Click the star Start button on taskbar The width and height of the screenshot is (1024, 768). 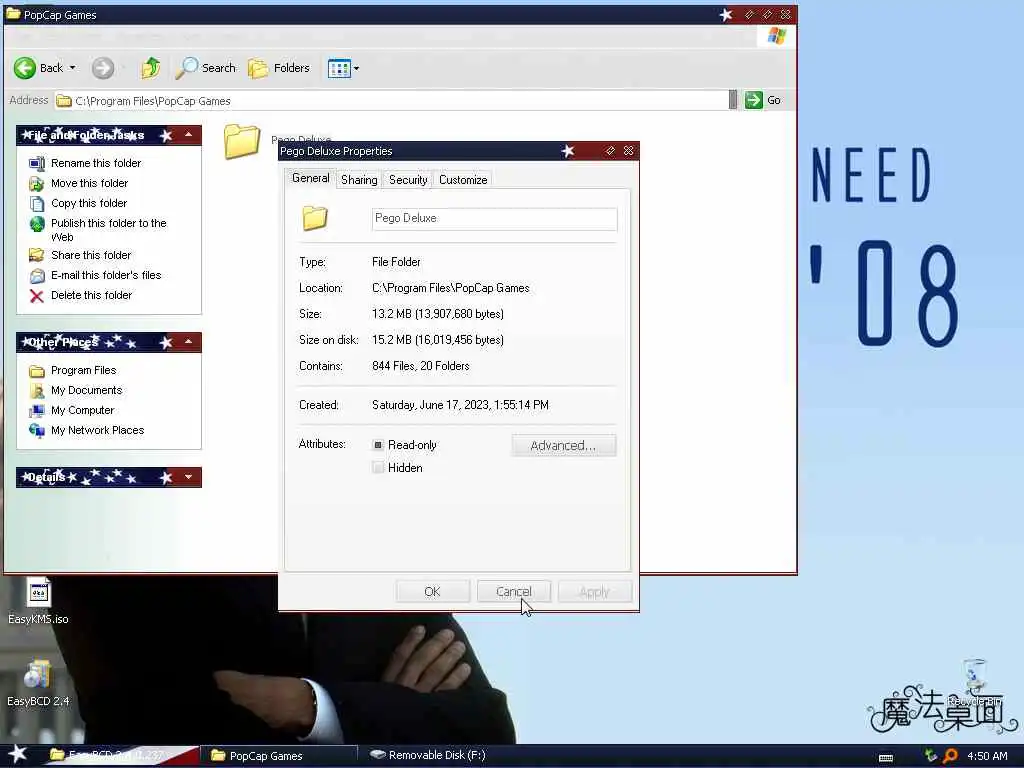click(x=18, y=754)
